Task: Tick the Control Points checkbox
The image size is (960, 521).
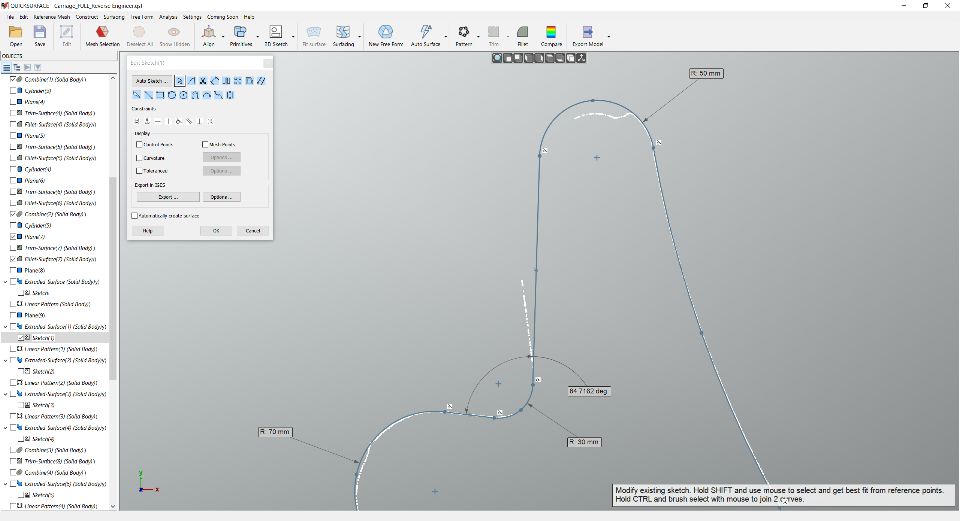Action: point(139,144)
